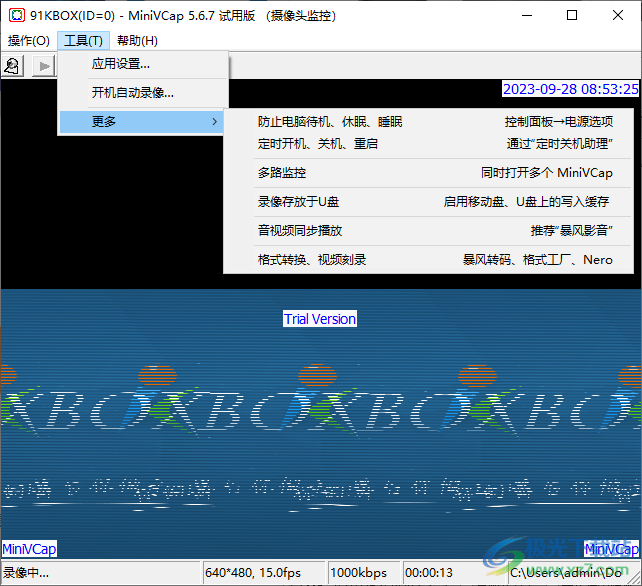Viewport: 642px width, 586px height.
Task: Open the 操作(O) menu
Action: [29, 41]
